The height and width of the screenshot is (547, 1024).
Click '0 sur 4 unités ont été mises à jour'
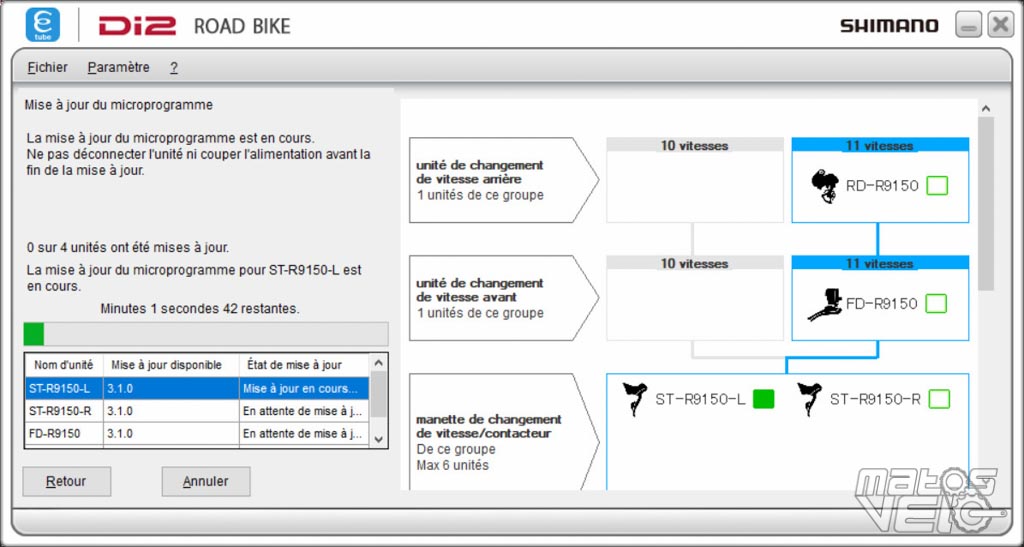coord(128,248)
